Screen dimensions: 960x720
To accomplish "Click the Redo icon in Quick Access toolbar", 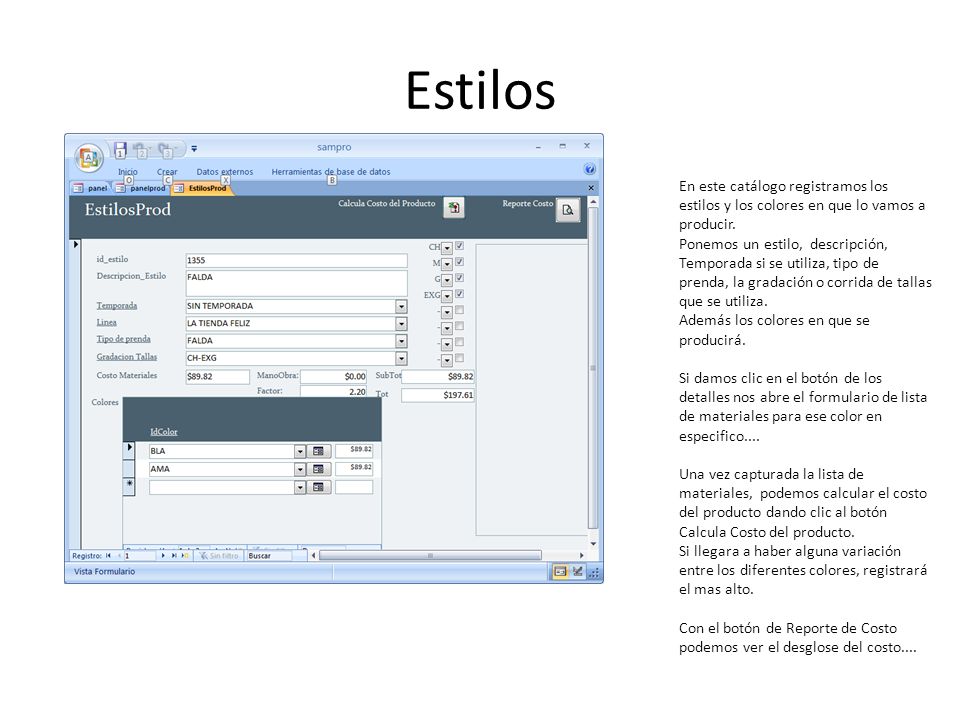I will pos(166,149).
